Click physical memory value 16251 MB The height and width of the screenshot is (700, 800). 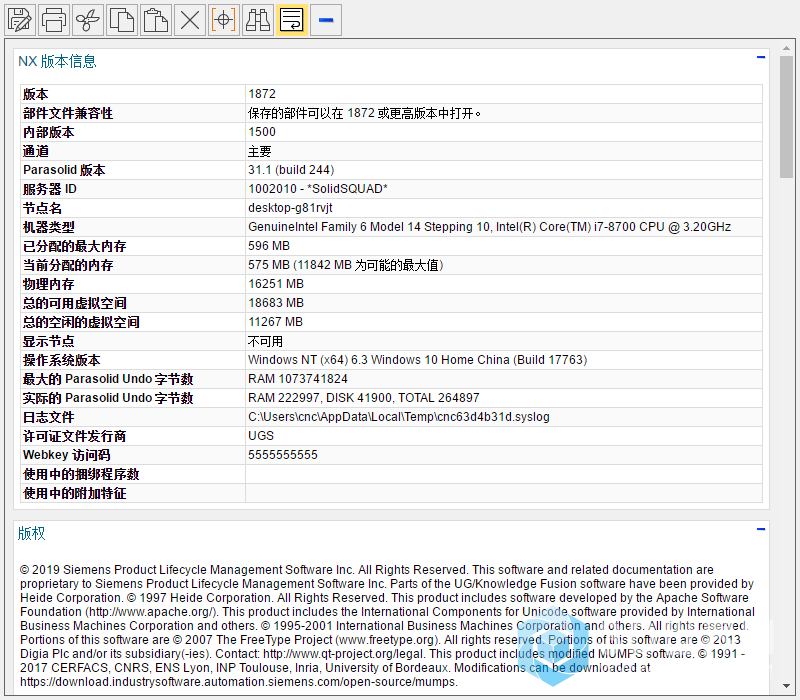276,284
